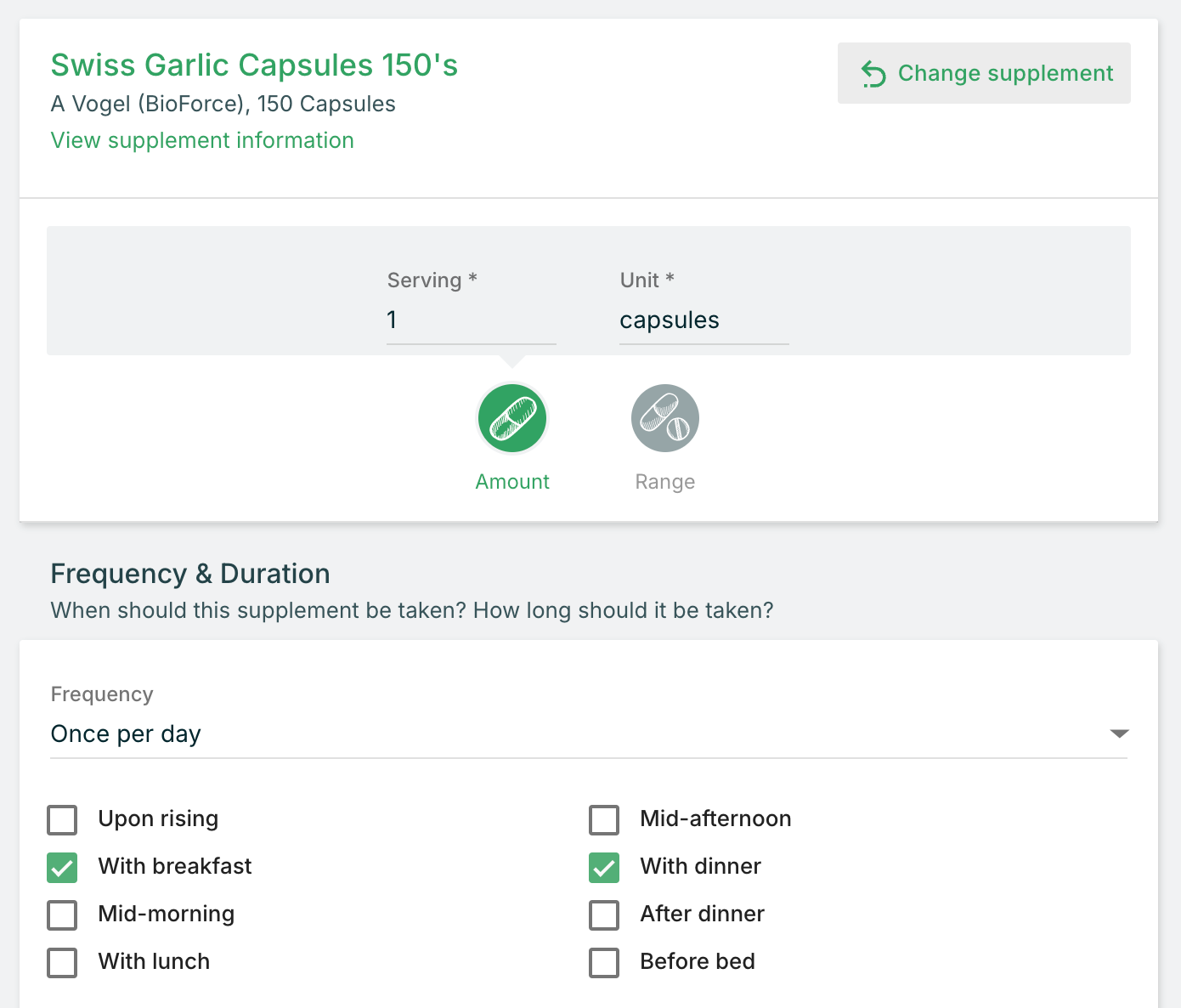This screenshot has width=1181, height=1008.
Task: Uncheck the With dinner checkbox
Action: click(604, 868)
